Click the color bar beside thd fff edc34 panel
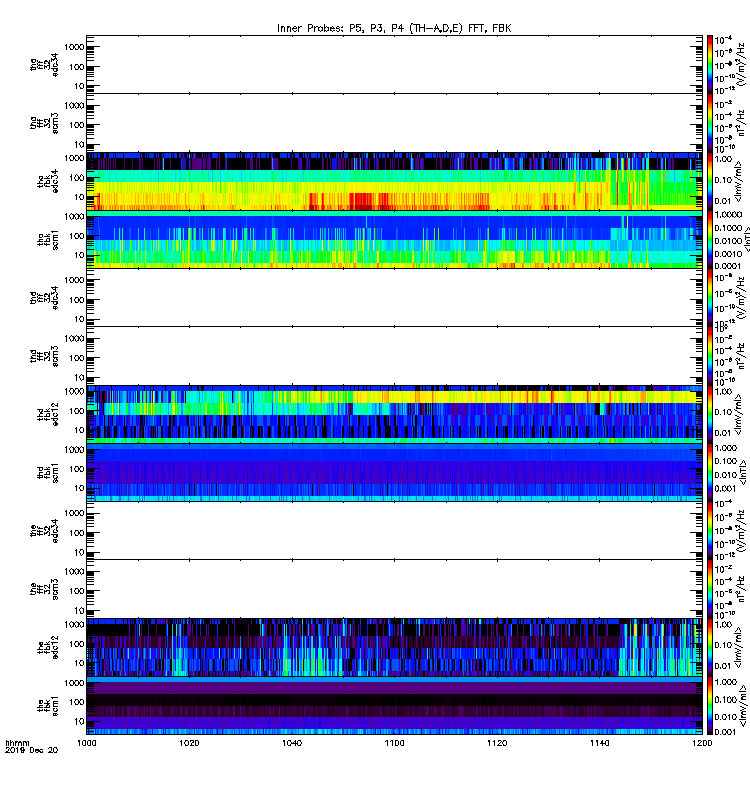The width and height of the screenshot is (750, 800). [x=710, y=298]
